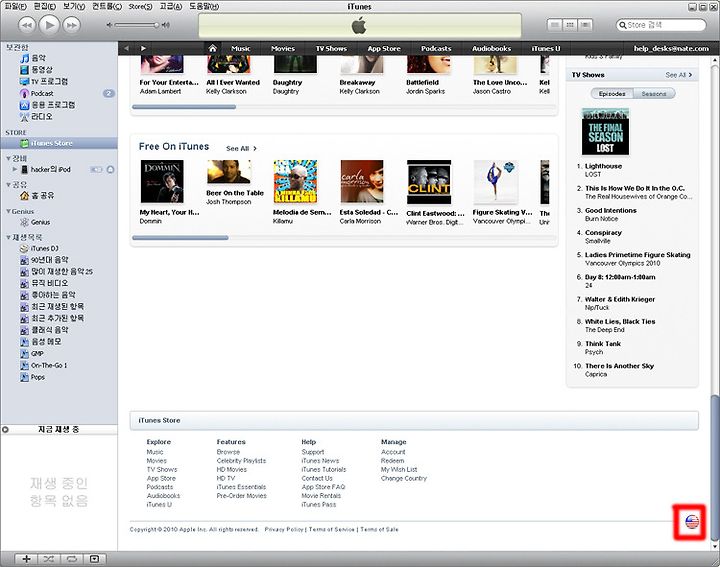Toggle artwork viewer button at bottom
This screenshot has width=720, height=567.
pos(95,559)
